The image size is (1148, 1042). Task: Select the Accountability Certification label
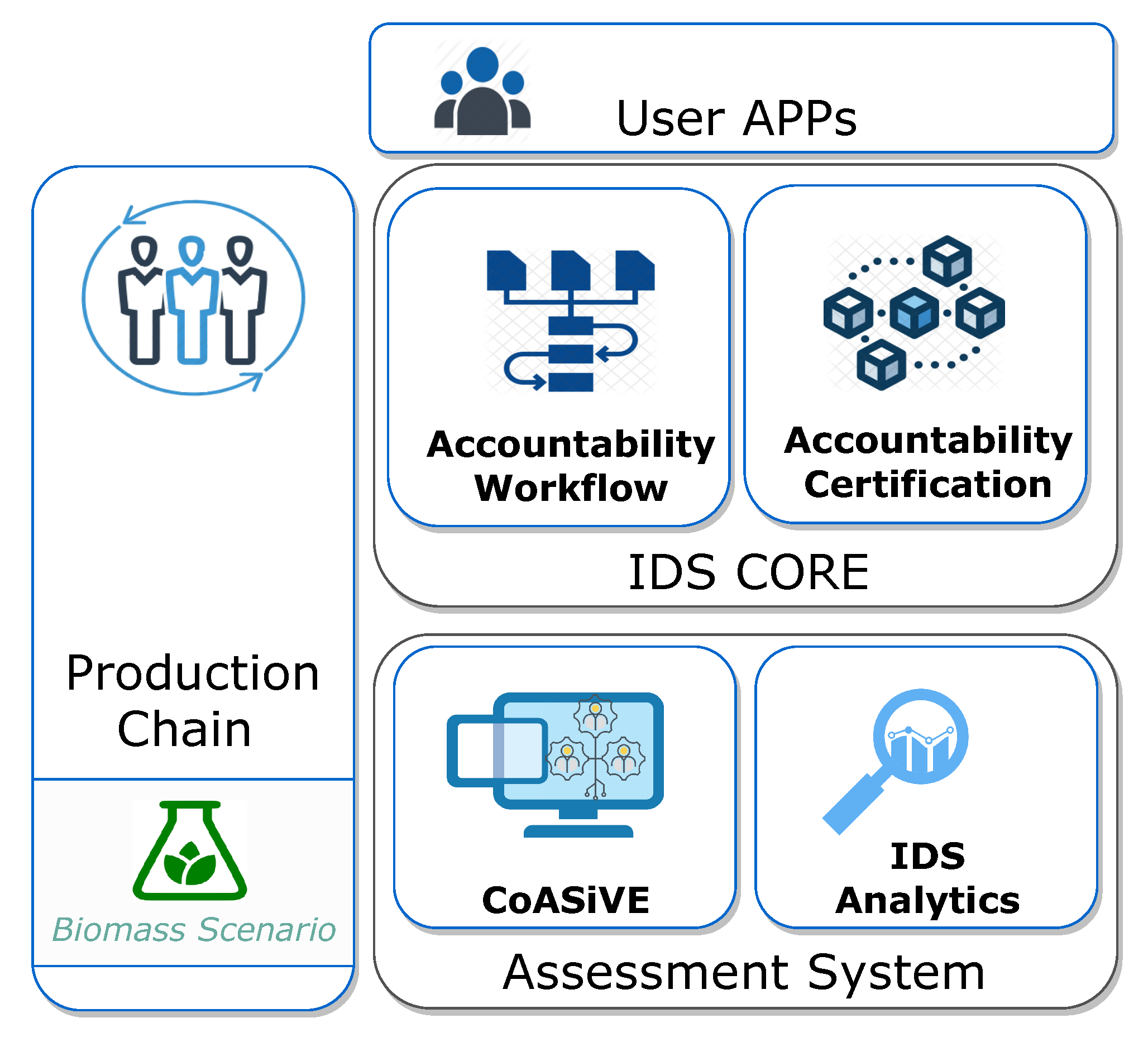(927, 462)
